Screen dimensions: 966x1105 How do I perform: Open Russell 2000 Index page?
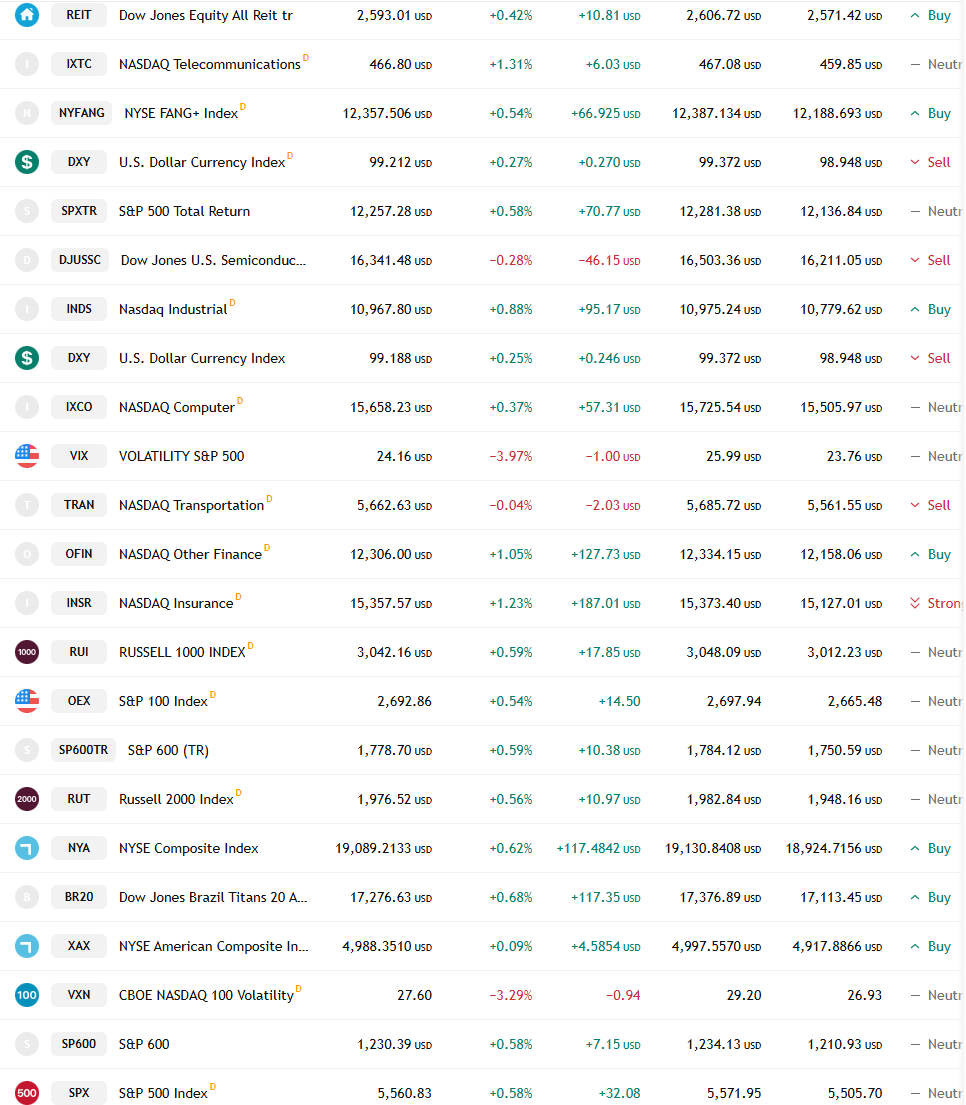176,799
